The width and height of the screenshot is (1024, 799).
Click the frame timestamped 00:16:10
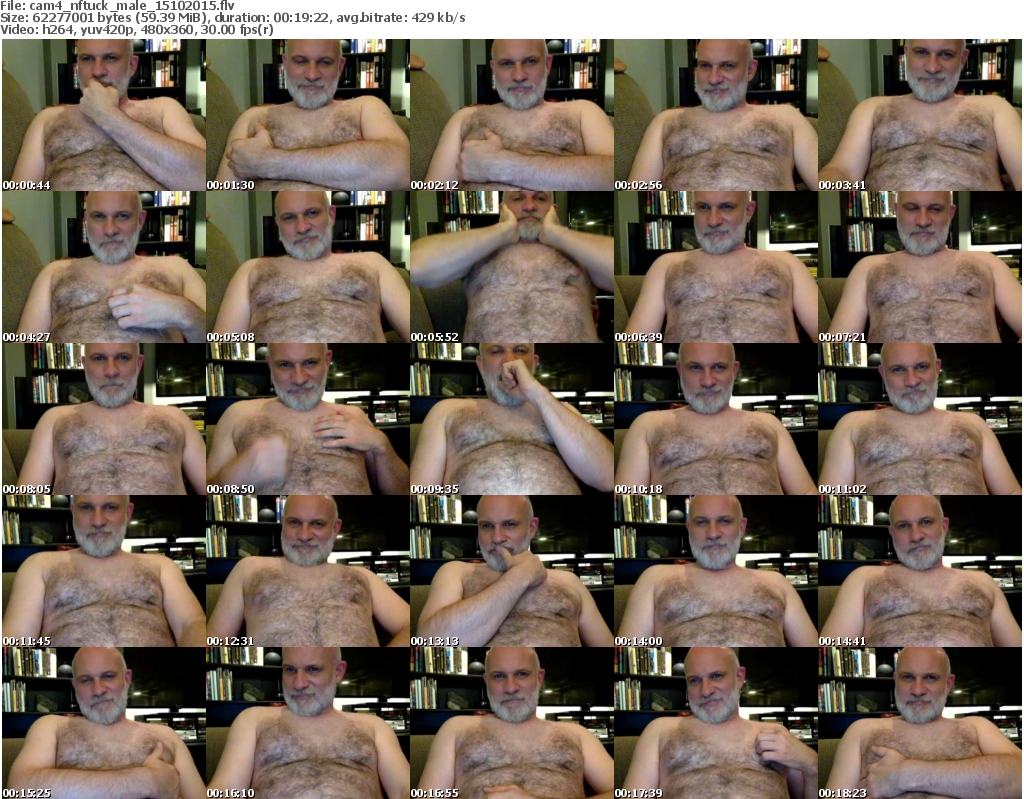[x=308, y=723]
